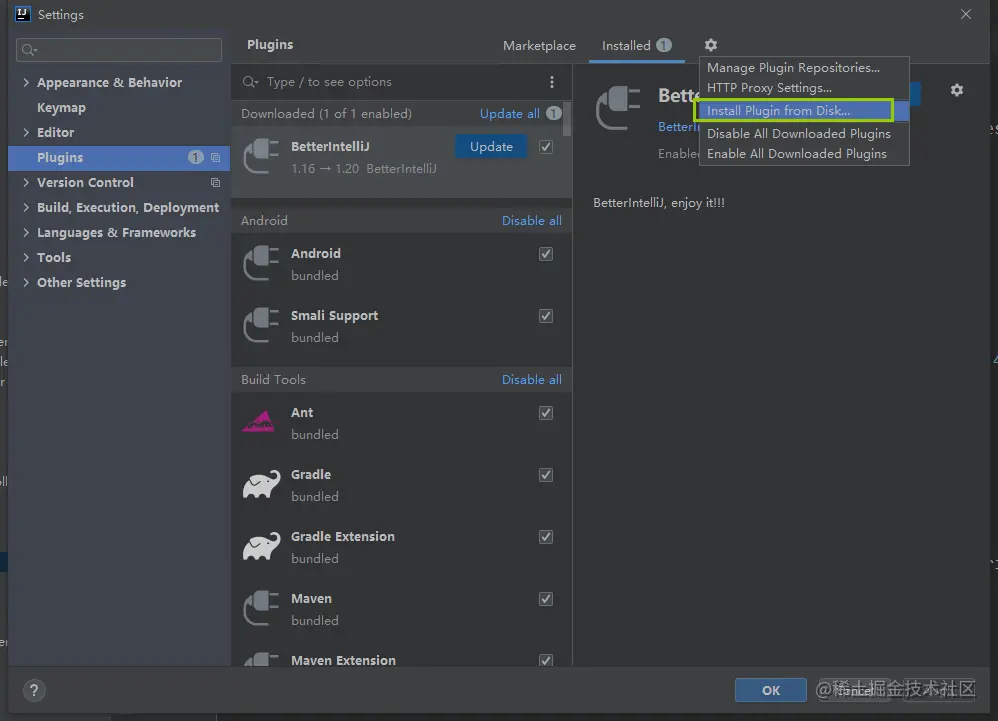Select Enable All Downloaded Plugins
This screenshot has width=998, height=721.
[804, 154]
